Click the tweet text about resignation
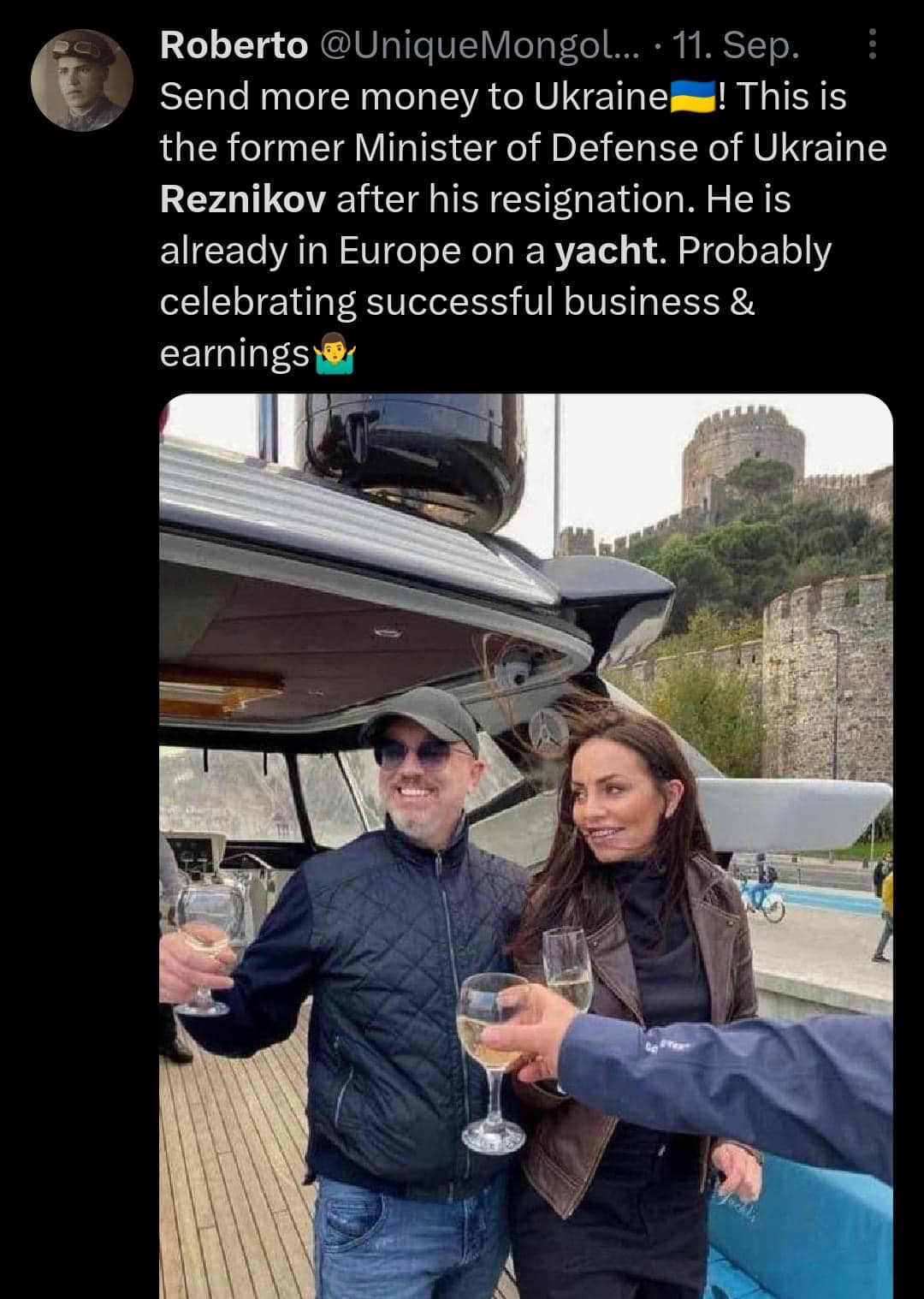The image size is (924, 1299). (522, 199)
